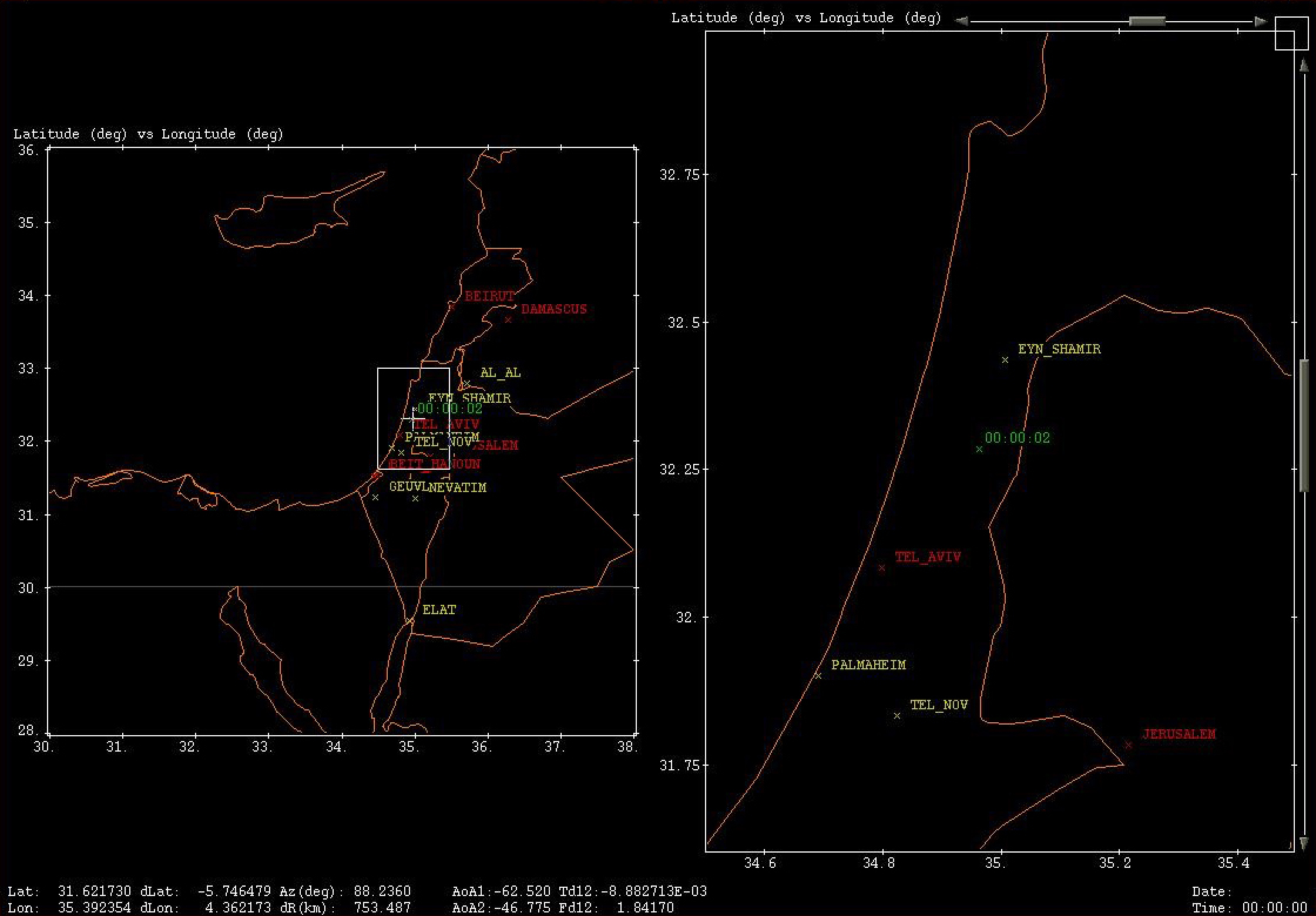Click the DAMASCUS marker on overview map
This screenshot has height=916, width=1316.
508,320
